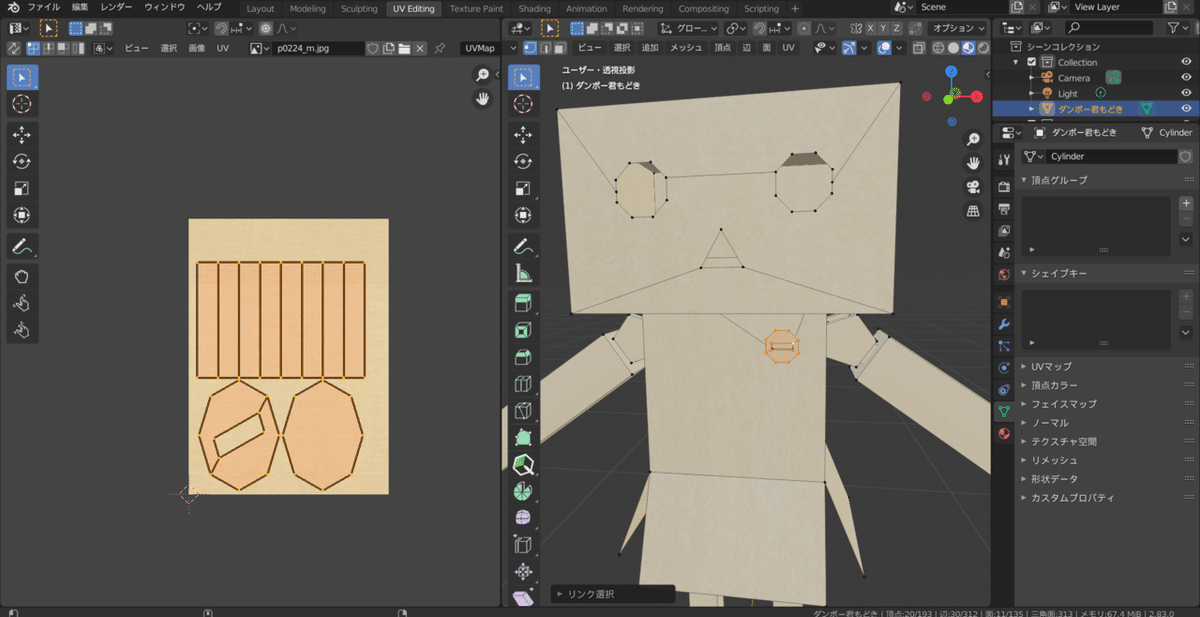Select the Measure tool in viewport
Viewport: 1200px width, 617px height.
(x=522, y=273)
